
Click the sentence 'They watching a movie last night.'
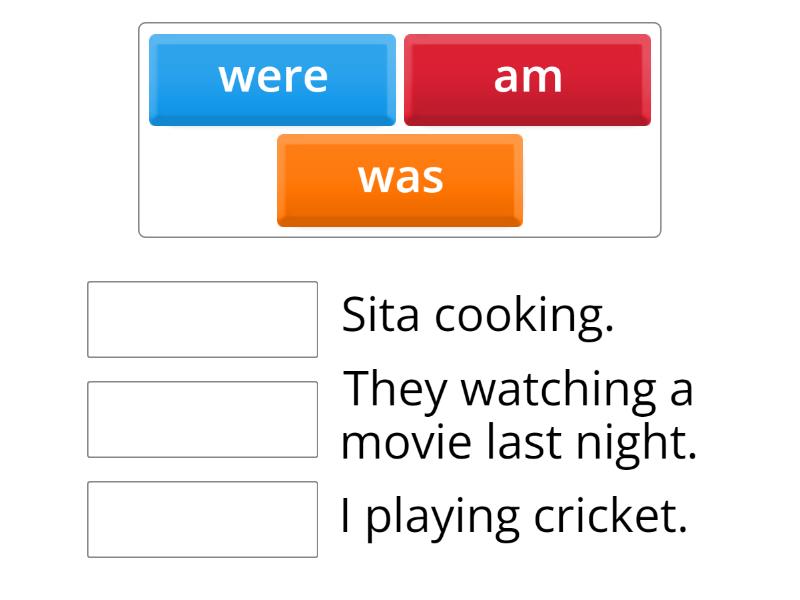[520, 416]
